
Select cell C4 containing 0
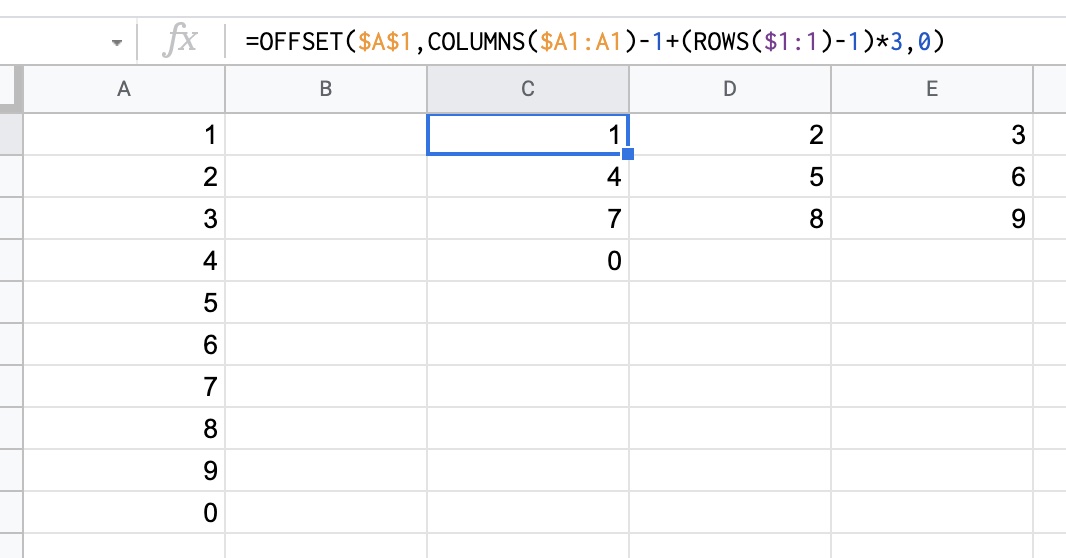point(528,260)
